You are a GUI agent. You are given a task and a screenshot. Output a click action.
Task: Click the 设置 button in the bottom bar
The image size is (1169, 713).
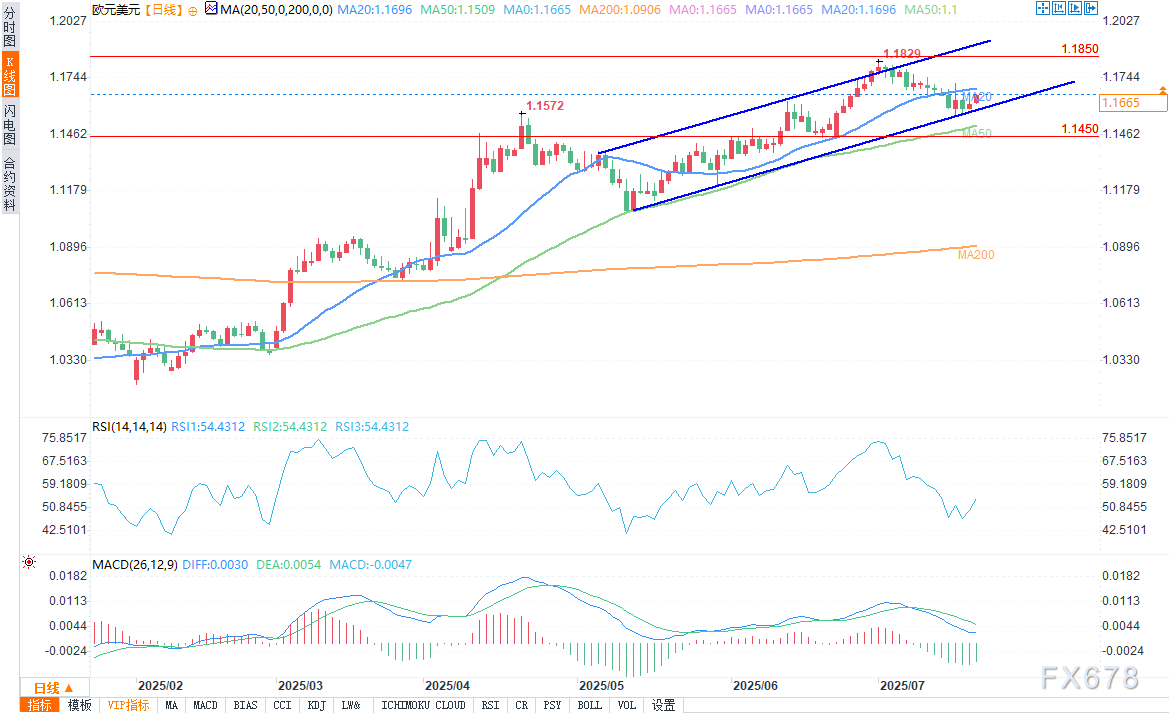point(663,705)
